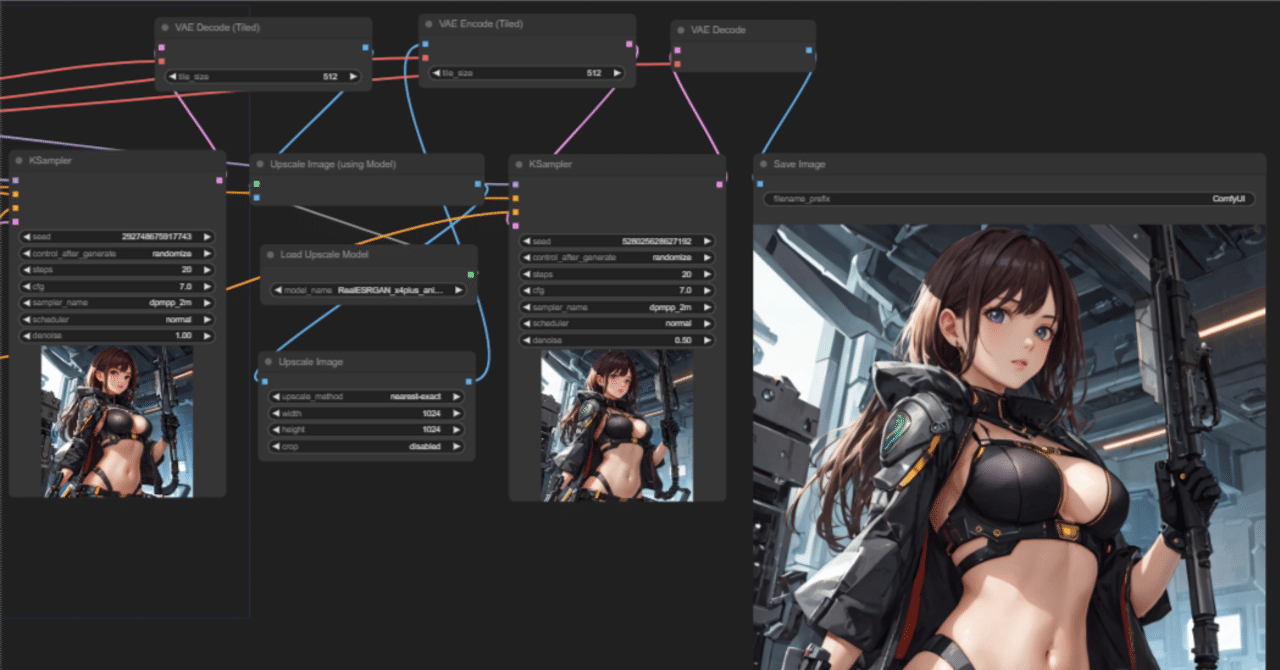The image size is (1280, 670).
Task: Open the upscale_method dropdown showing nearest-exact
Action: [367, 396]
